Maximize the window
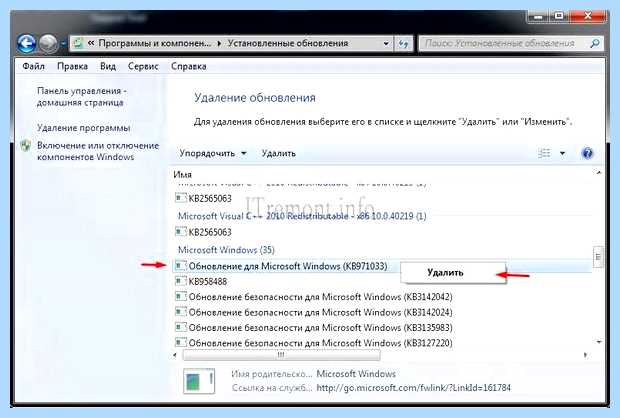This screenshot has width=620, height=418. coord(558,16)
